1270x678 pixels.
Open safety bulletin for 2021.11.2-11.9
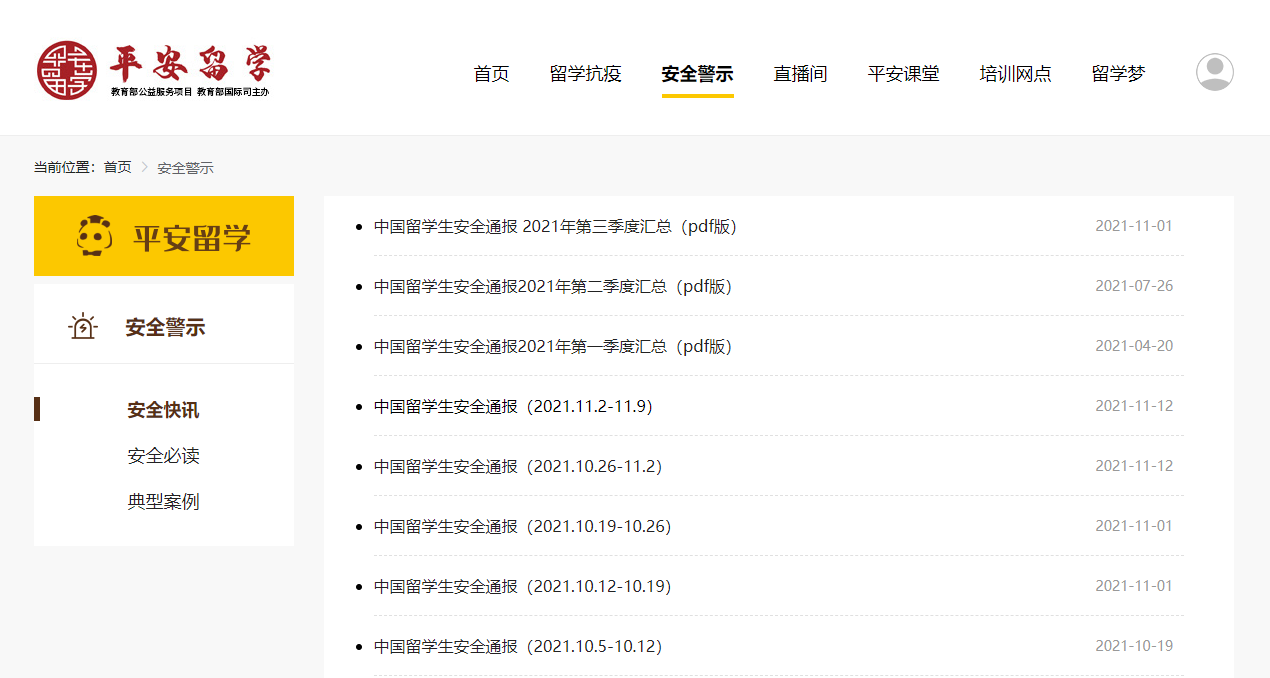pos(513,406)
